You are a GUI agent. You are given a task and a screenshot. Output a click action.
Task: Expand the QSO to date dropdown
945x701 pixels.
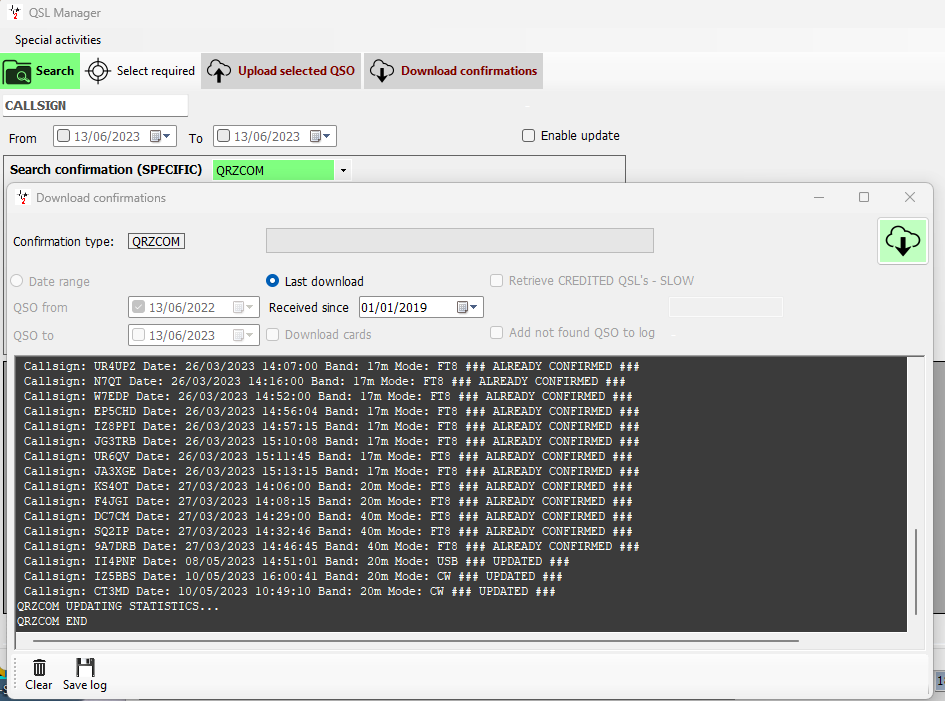pos(250,335)
